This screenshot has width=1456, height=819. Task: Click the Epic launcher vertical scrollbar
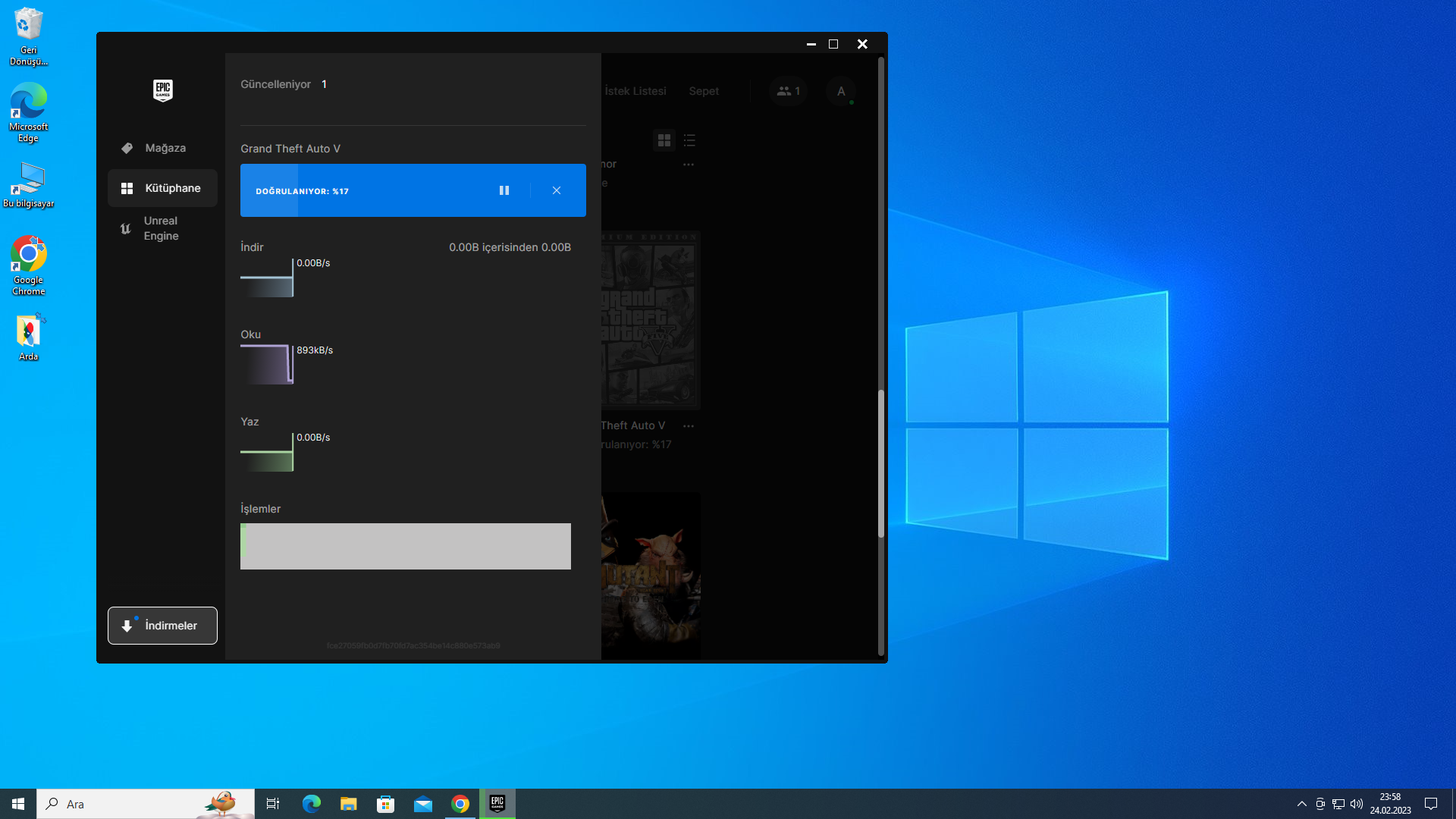(881, 463)
